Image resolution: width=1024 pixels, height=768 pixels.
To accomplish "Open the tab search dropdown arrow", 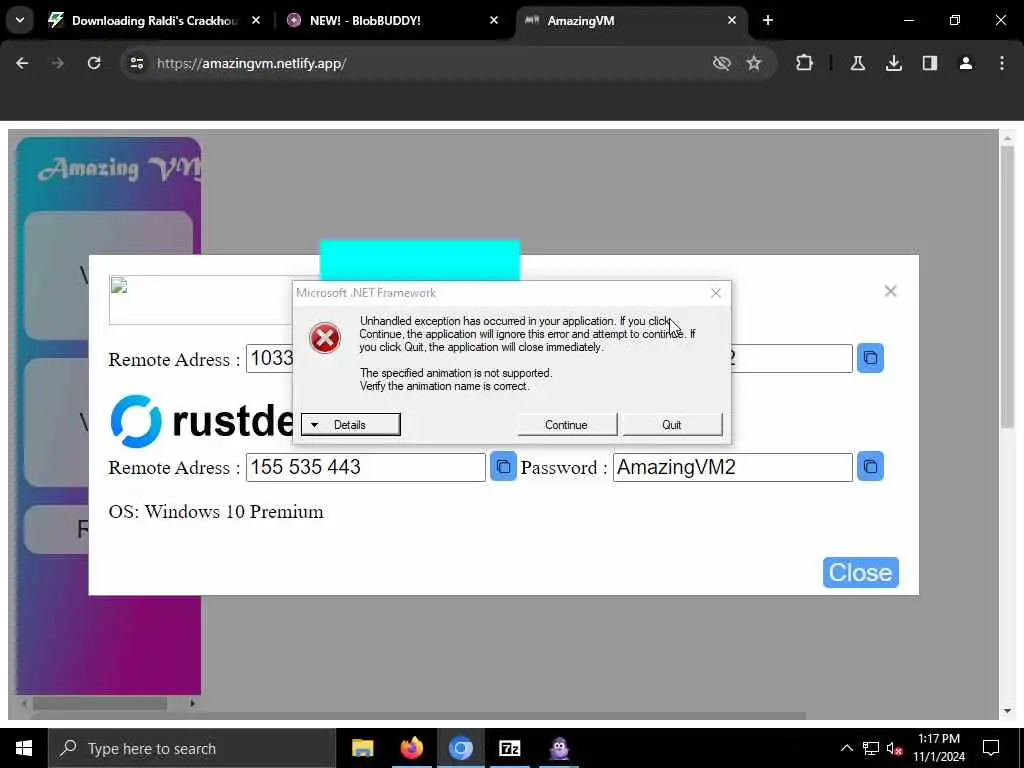I will (x=20, y=20).
